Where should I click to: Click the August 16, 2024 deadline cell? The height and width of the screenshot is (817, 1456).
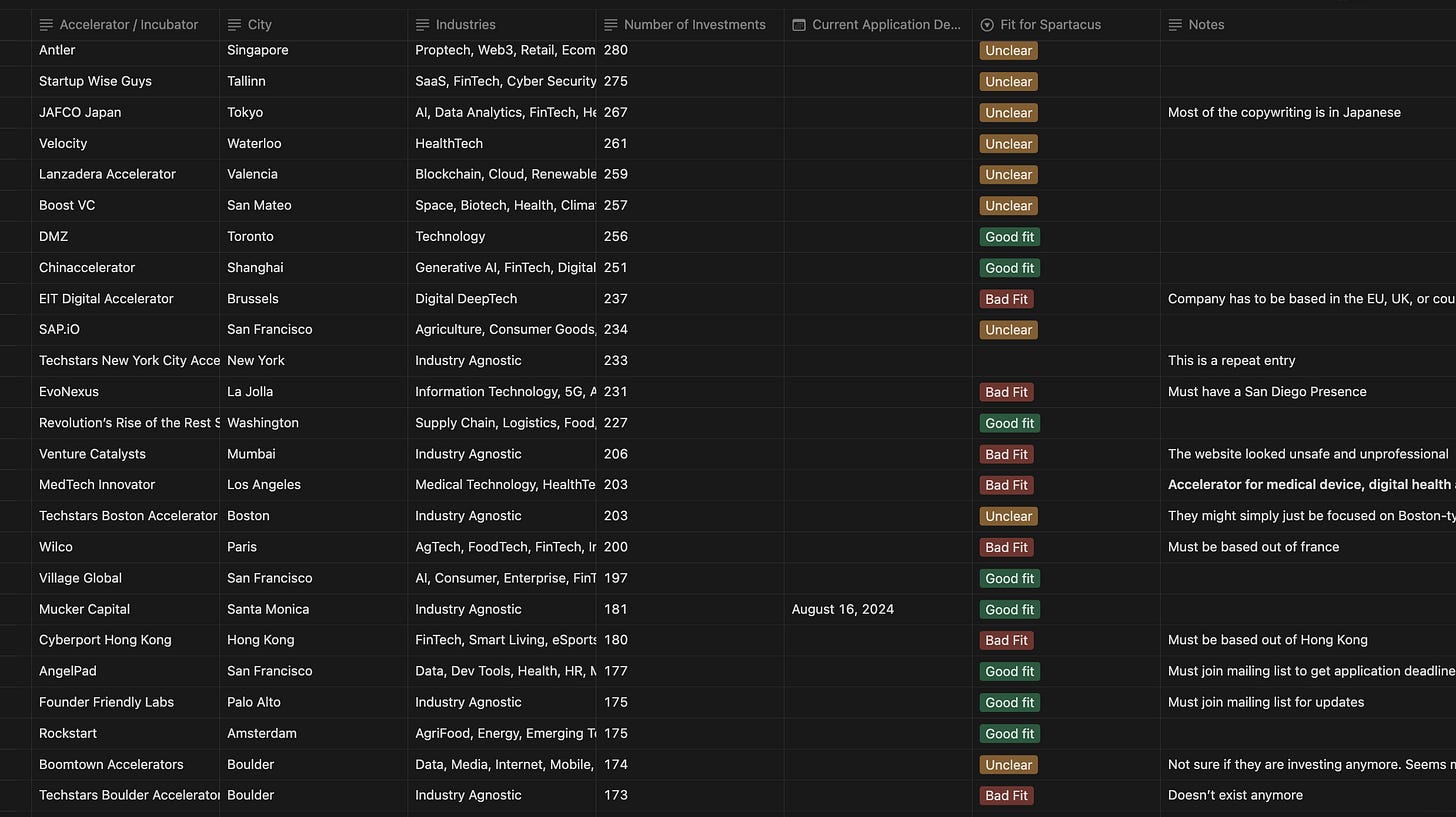(878, 609)
